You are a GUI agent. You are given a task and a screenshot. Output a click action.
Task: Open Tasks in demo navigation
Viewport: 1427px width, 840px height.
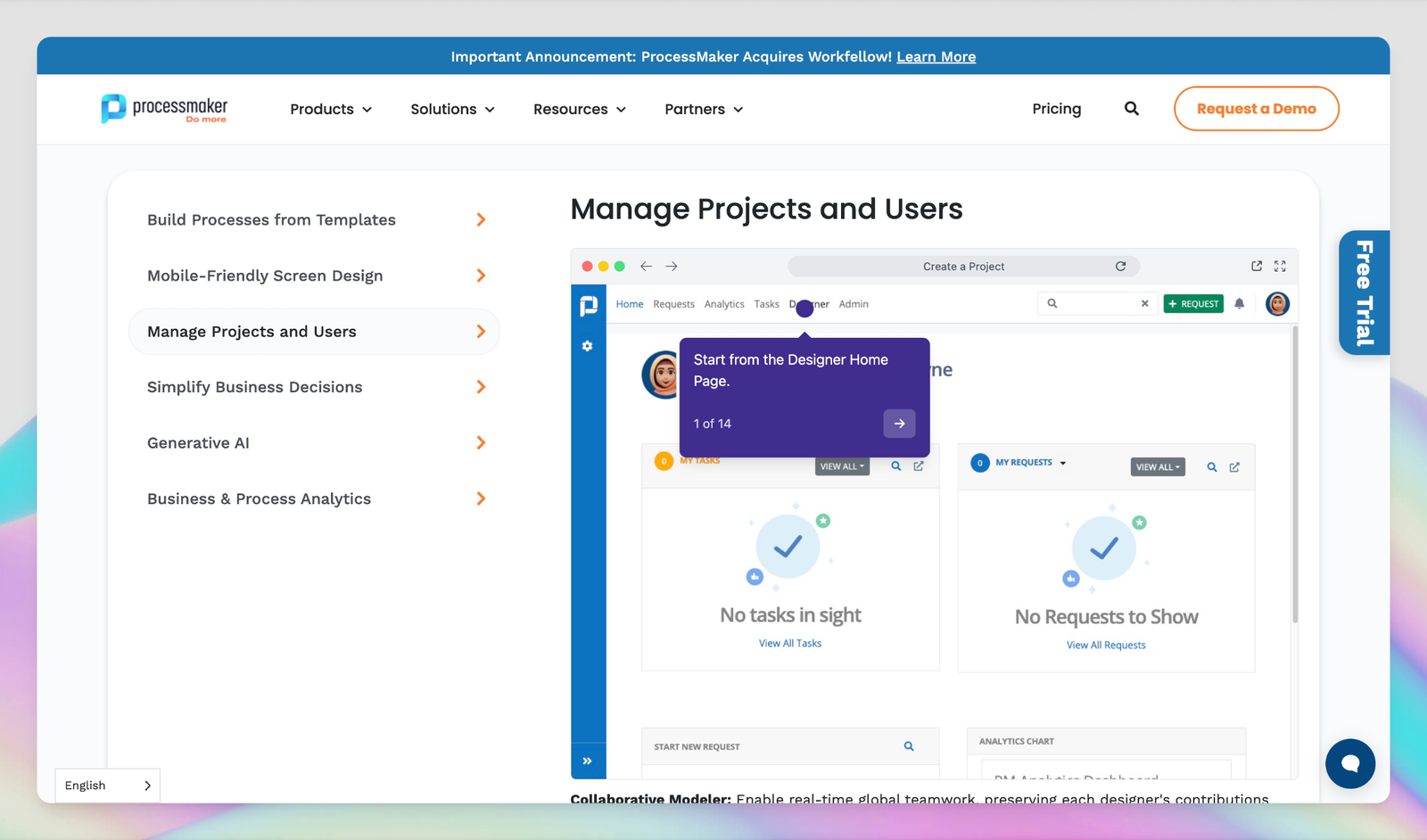766,304
